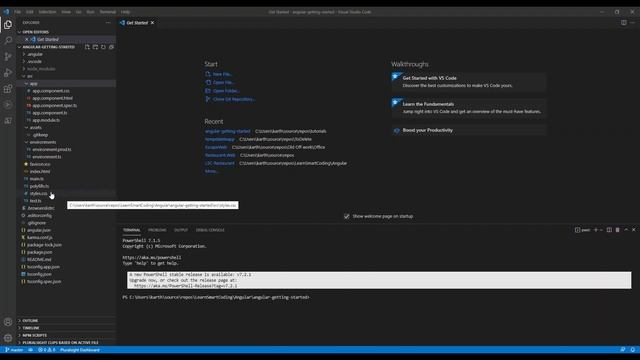Expand the Outline section
Screen dimensions: 640x360
pyautogui.click(x=30, y=320)
